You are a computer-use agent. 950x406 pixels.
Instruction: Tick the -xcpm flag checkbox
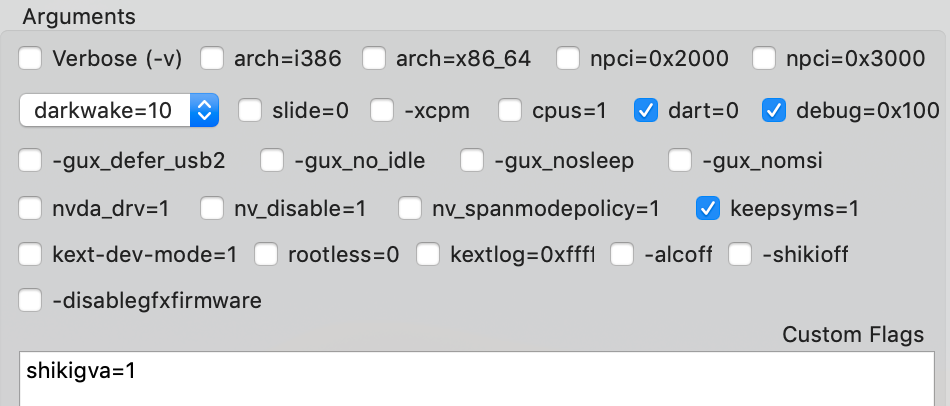[383, 110]
